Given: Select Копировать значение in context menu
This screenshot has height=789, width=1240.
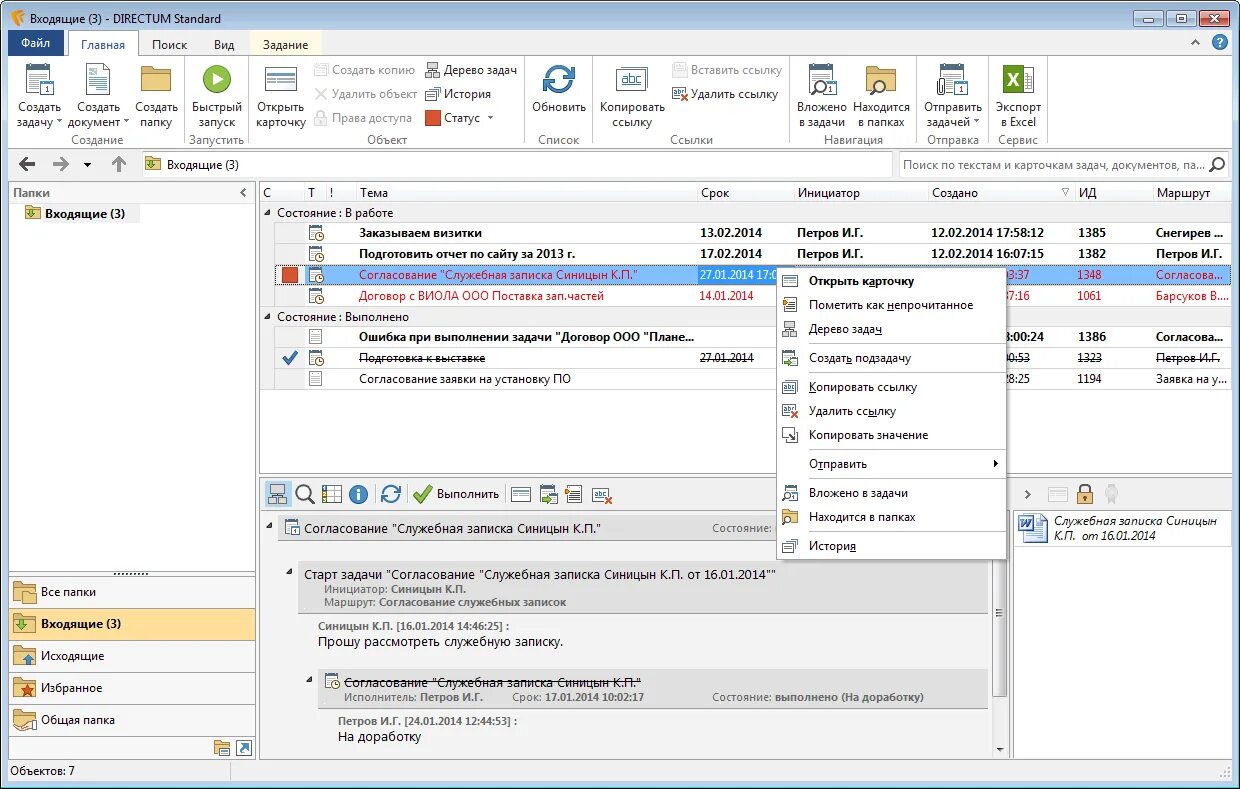Looking at the screenshot, I should pos(891,435).
